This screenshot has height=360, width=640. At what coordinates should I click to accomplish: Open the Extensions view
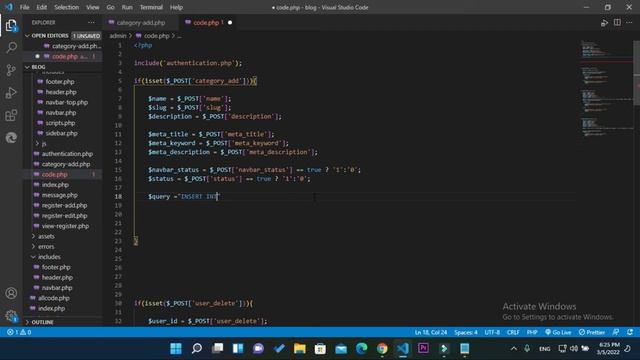[11, 115]
